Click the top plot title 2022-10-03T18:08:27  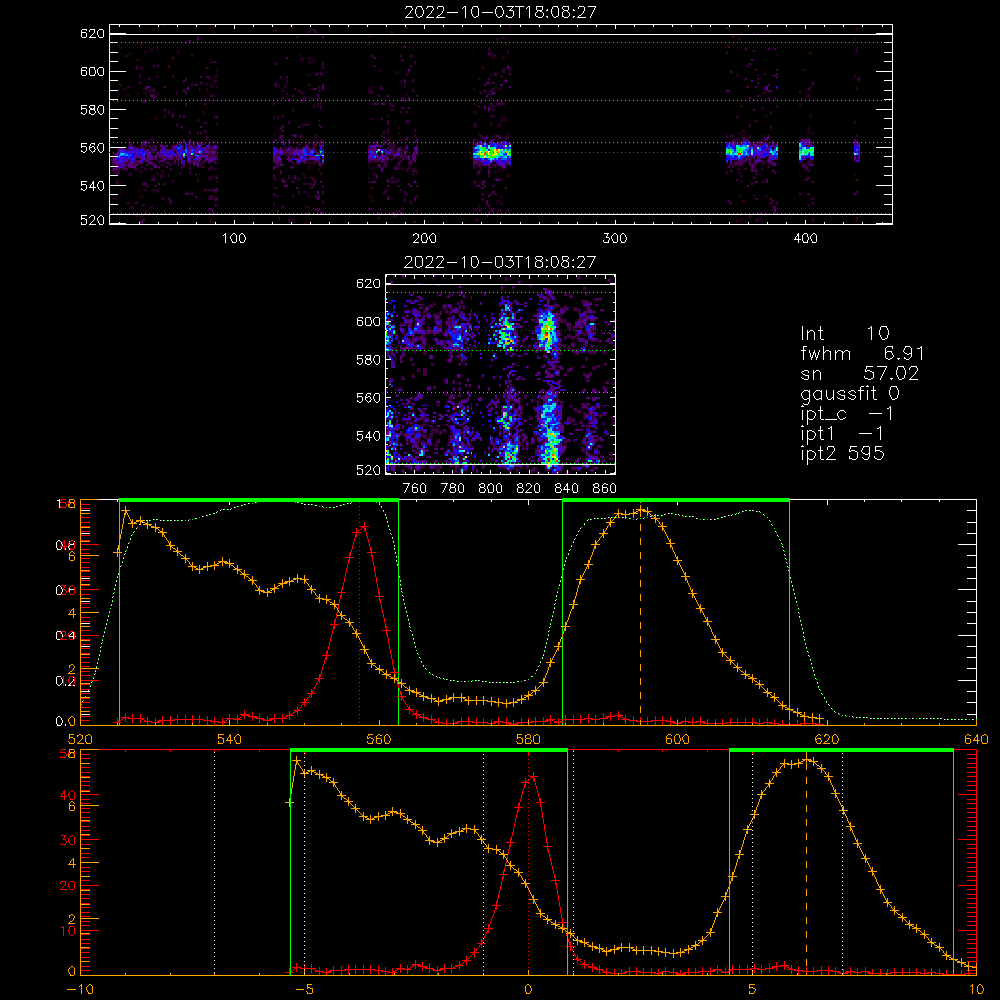pyautogui.click(x=500, y=12)
